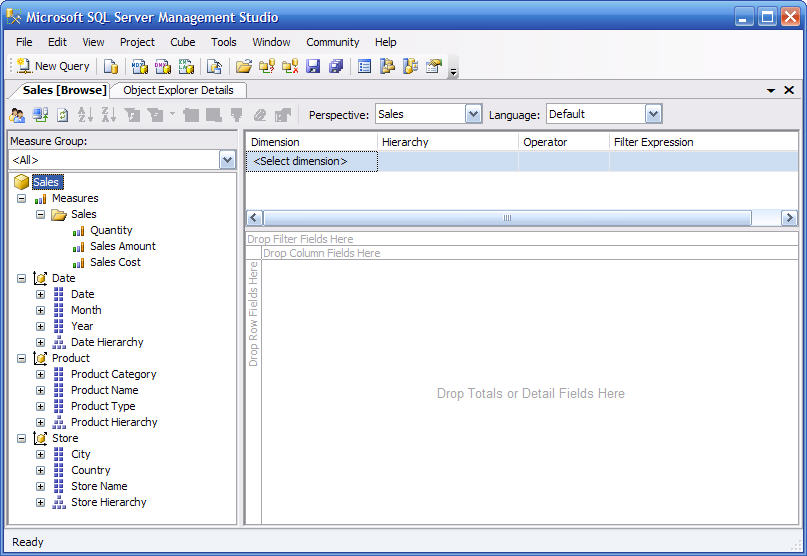807x556 pixels.
Task: Click the Open File folder icon
Action: coord(243,66)
